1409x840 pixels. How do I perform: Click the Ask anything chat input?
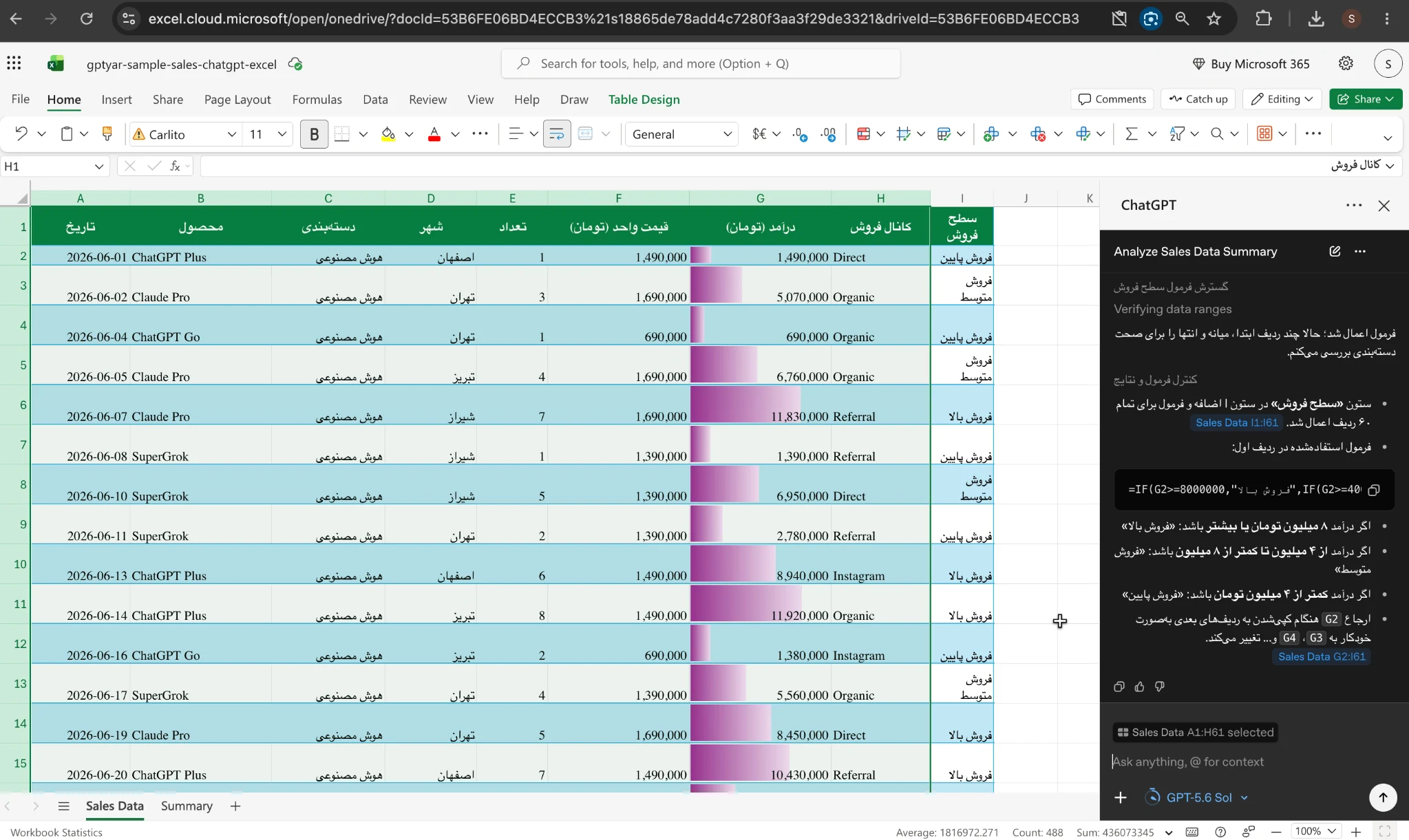1253,762
